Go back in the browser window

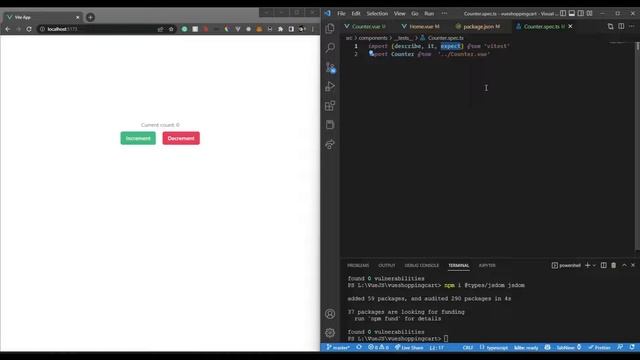click(x=8, y=29)
